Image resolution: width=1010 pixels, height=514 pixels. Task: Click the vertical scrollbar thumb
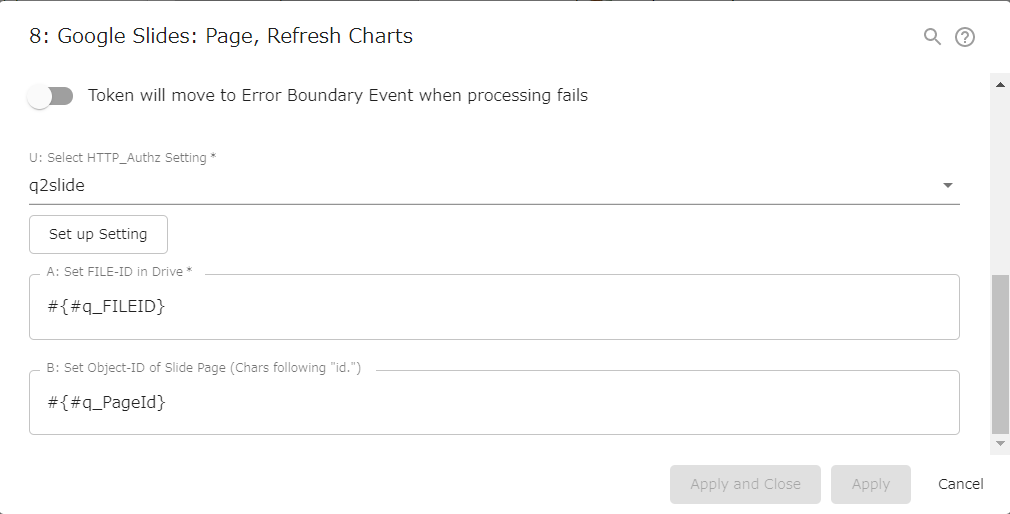click(1000, 355)
